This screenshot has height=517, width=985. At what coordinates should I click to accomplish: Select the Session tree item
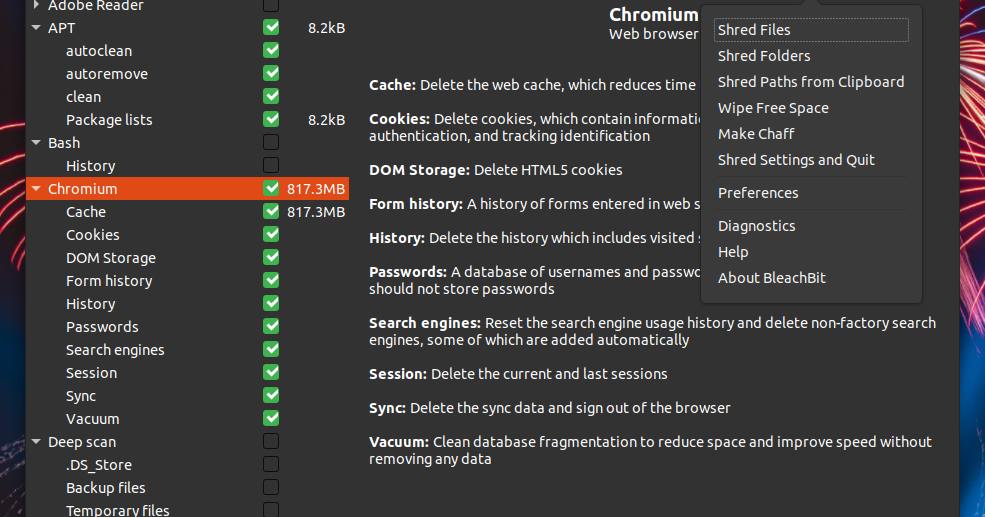91,373
